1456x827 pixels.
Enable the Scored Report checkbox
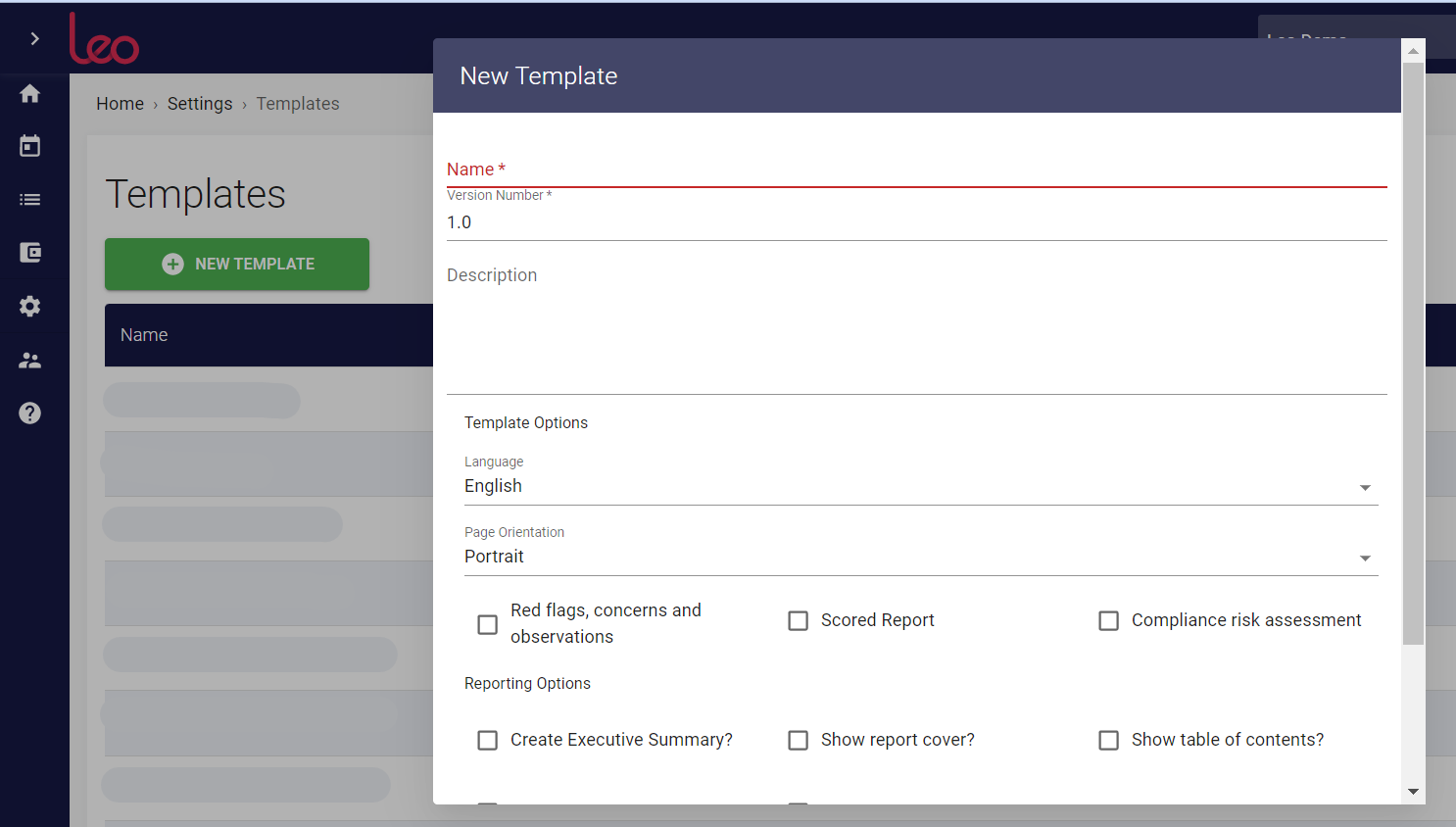[x=798, y=620]
